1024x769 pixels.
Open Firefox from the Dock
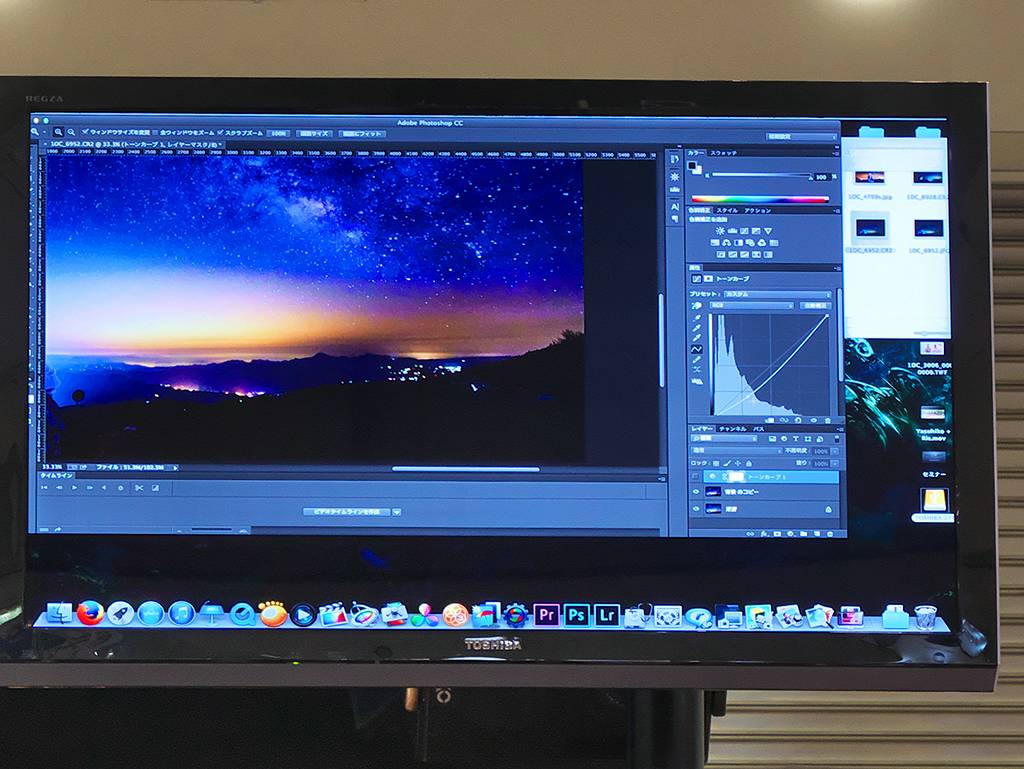(90, 614)
